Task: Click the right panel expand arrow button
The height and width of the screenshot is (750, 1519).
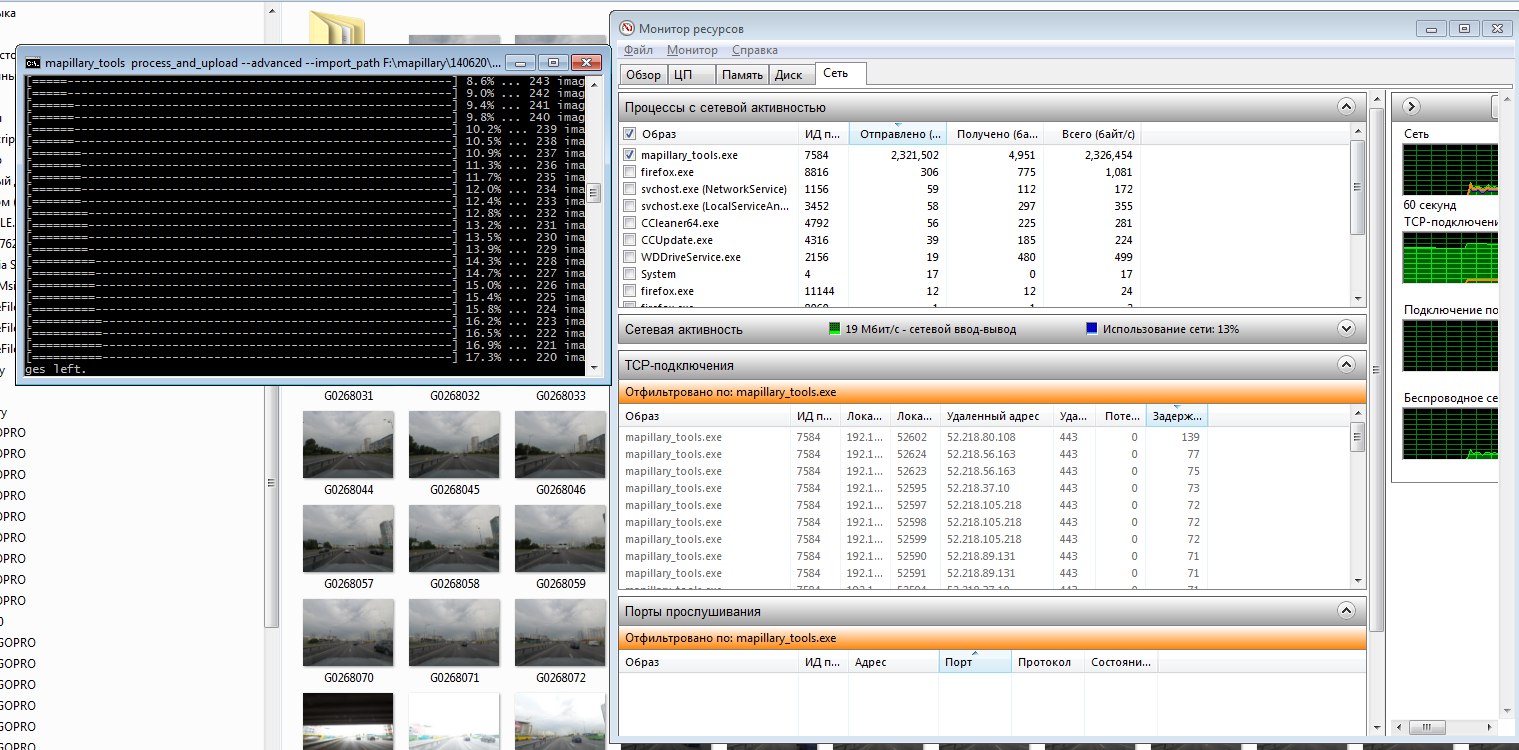Action: tap(1411, 106)
